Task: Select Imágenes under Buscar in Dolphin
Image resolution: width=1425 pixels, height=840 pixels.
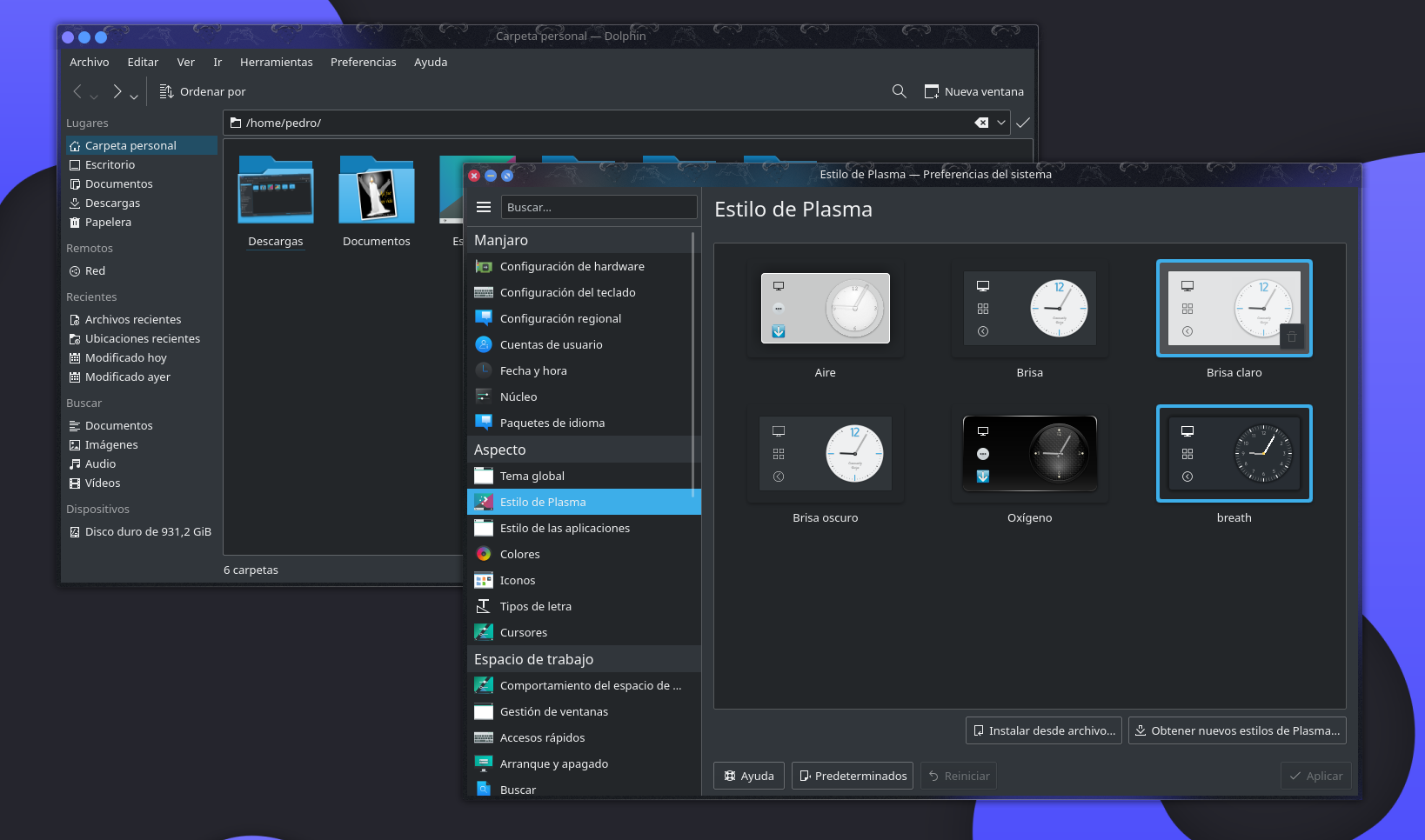Action: click(141, 444)
